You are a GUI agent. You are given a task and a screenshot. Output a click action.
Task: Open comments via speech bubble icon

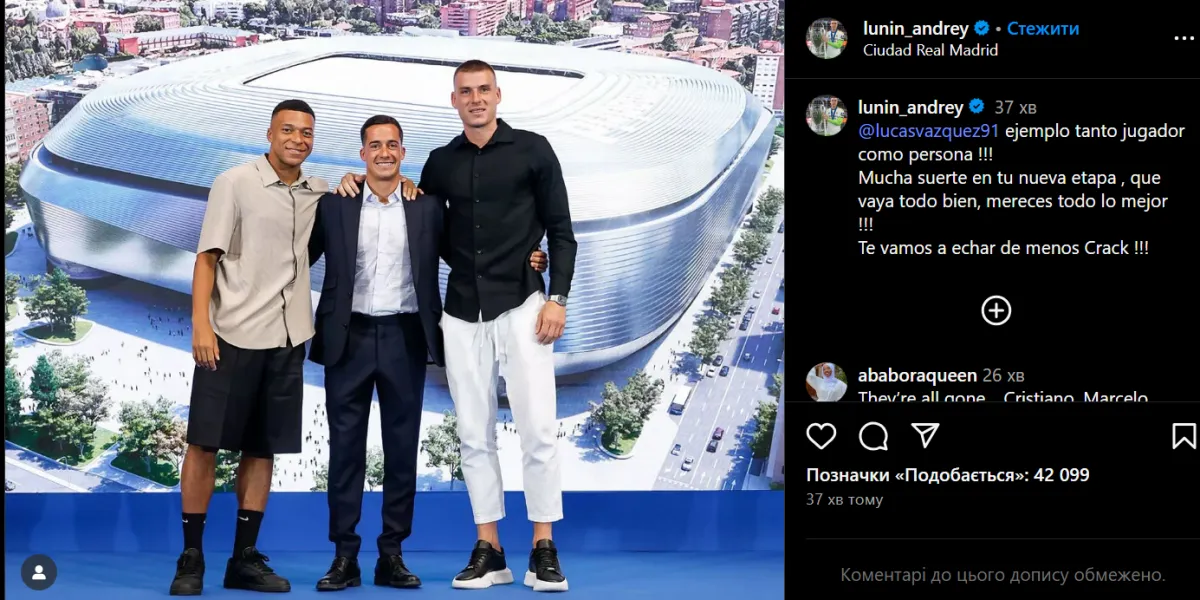[873, 436]
